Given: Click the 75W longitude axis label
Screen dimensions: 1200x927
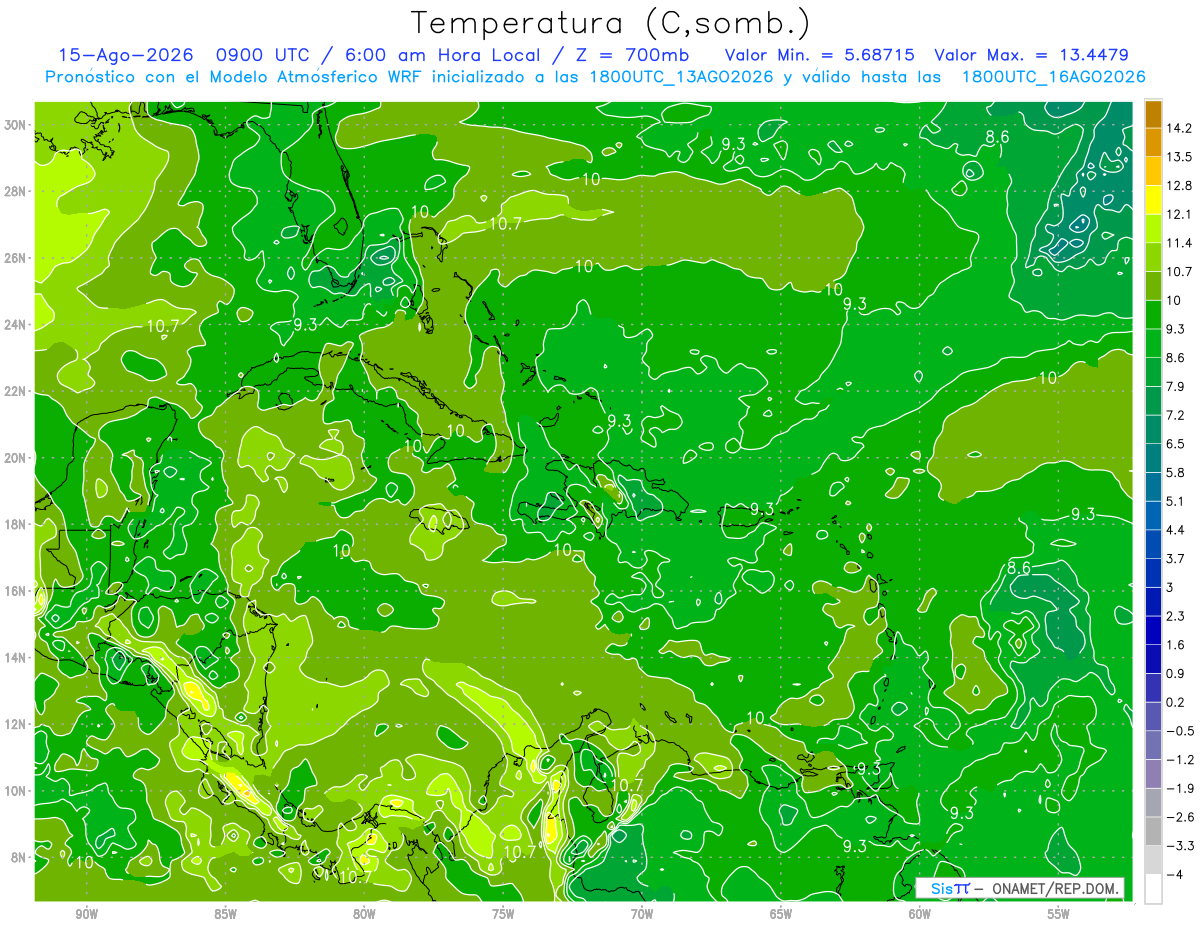Looking at the screenshot, I should [503, 914].
